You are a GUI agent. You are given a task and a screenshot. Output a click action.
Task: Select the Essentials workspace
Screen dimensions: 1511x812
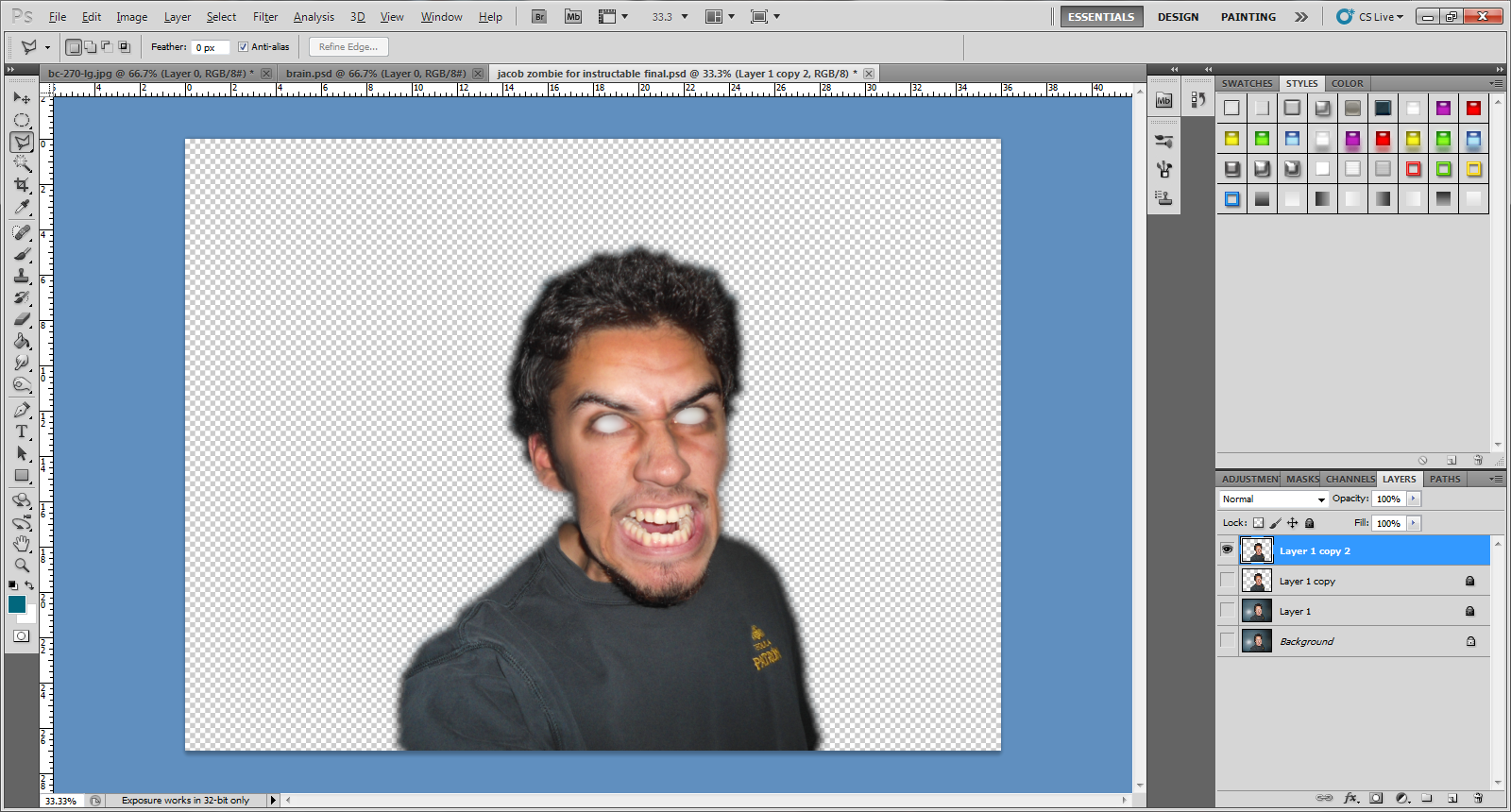click(1101, 17)
